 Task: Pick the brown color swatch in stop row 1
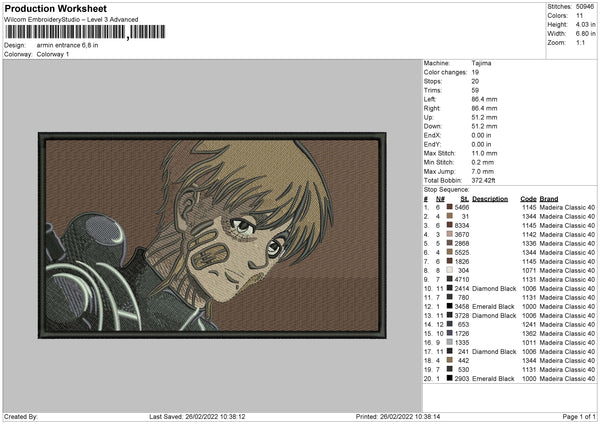point(450,207)
